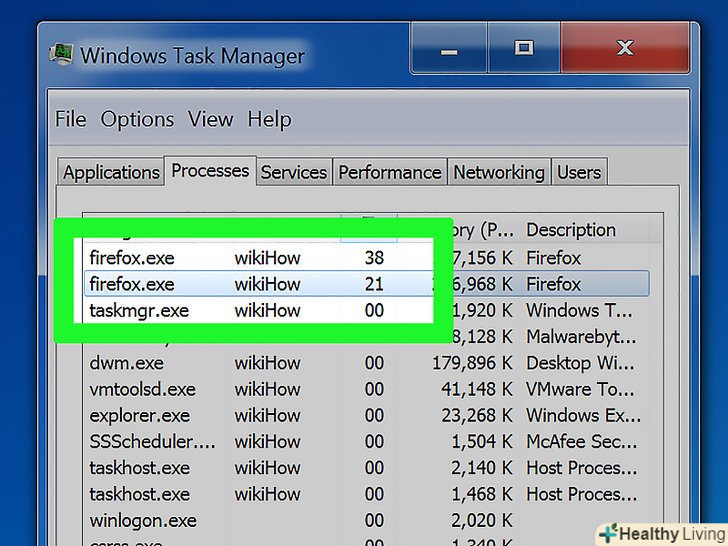Image resolution: width=728 pixels, height=546 pixels.
Task: Switch to the Users tab
Action: click(579, 172)
